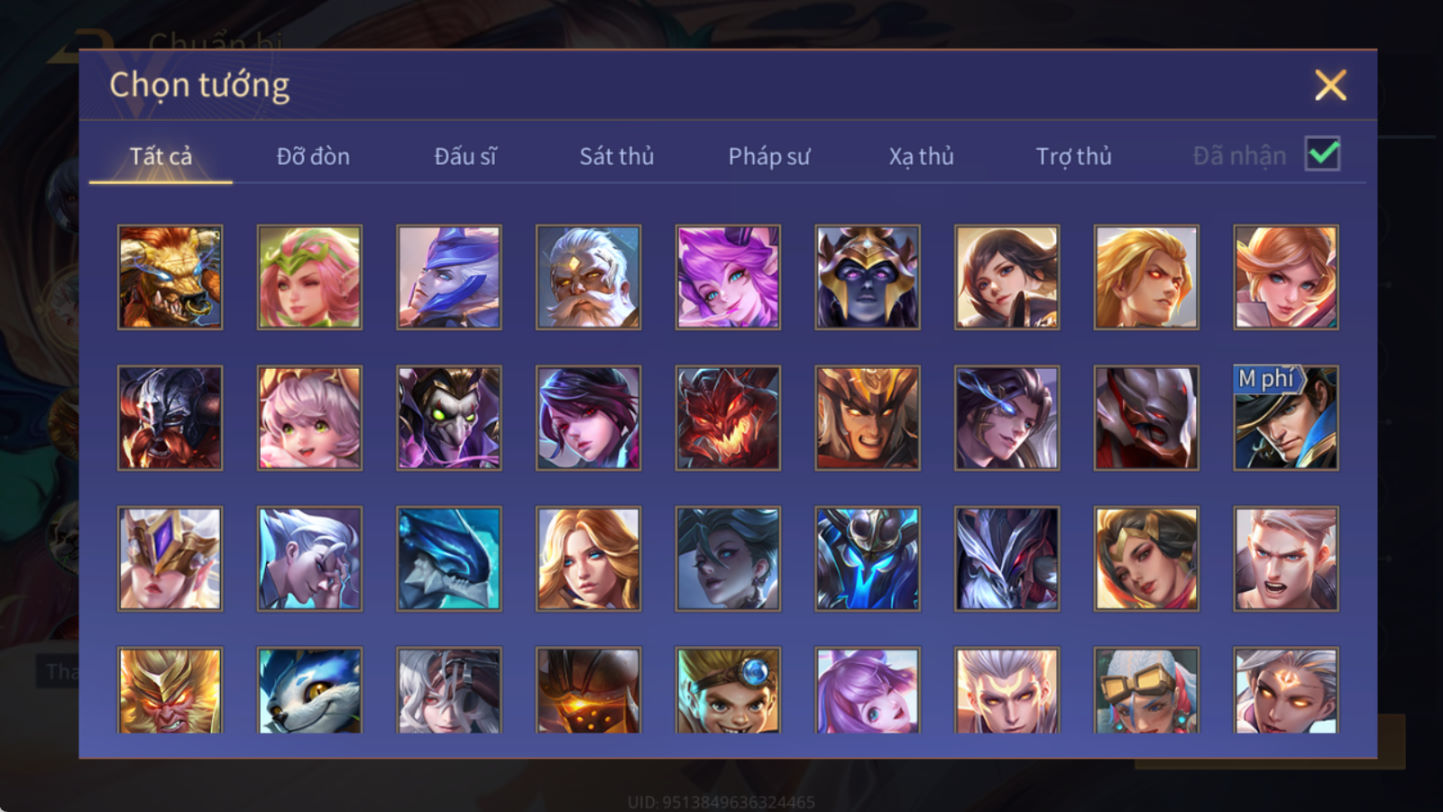Show the Sát thủ heroes tab
Viewport: 1443px width, 812px height.
point(617,156)
